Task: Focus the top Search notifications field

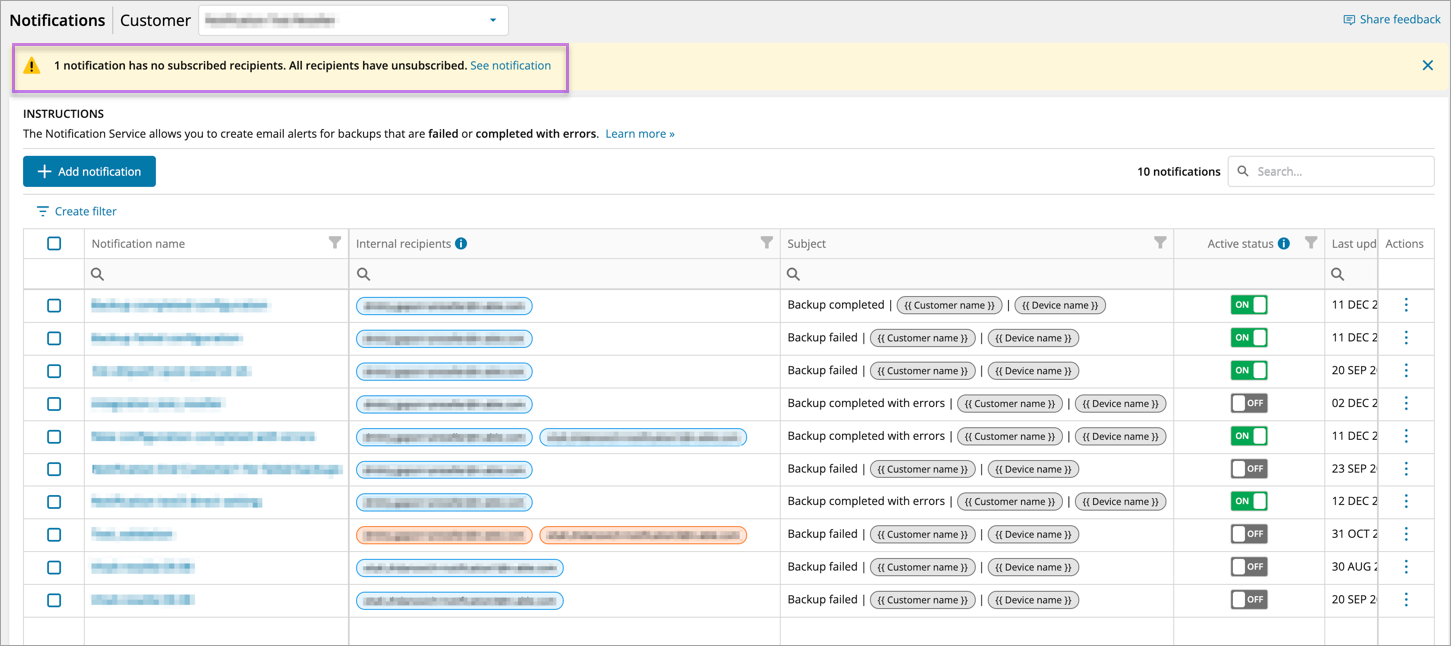Action: (1331, 171)
